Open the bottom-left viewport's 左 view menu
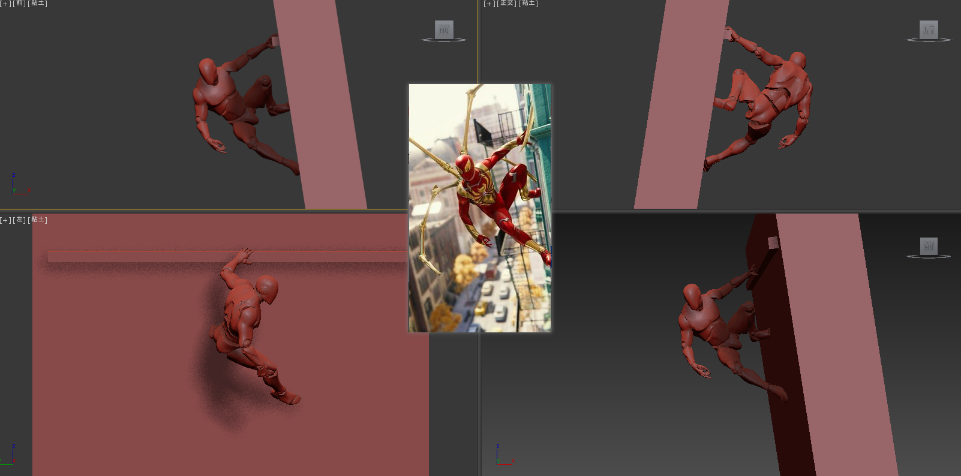This screenshot has width=961, height=476. [x=19, y=219]
